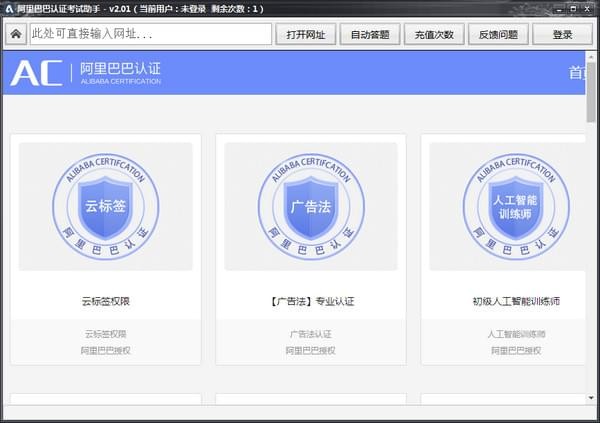Click the gray 云标签权限 subtitle text
The image size is (600, 423).
[x=106, y=334]
